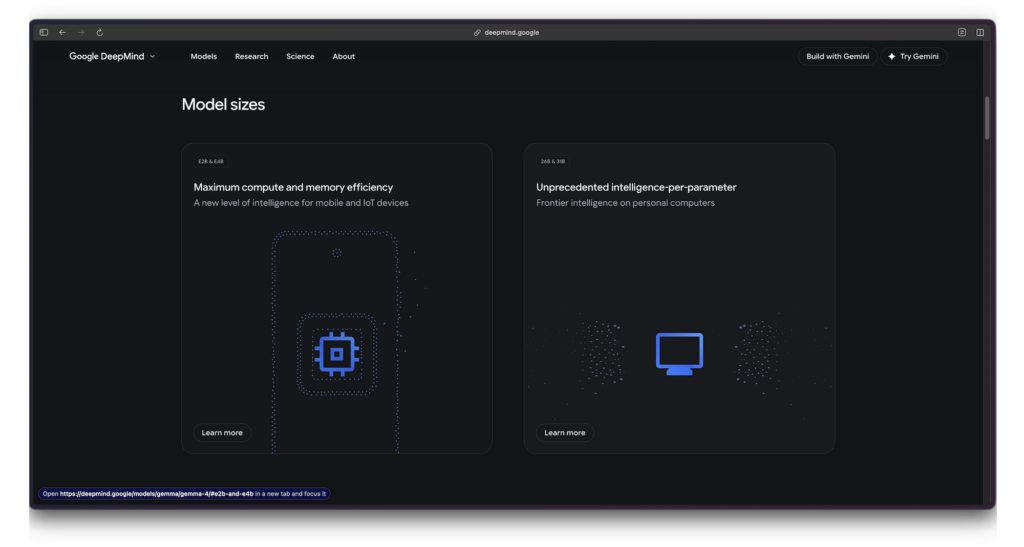1024x547 pixels.
Task: Click the blue computer monitor icon
Action: click(679, 354)
